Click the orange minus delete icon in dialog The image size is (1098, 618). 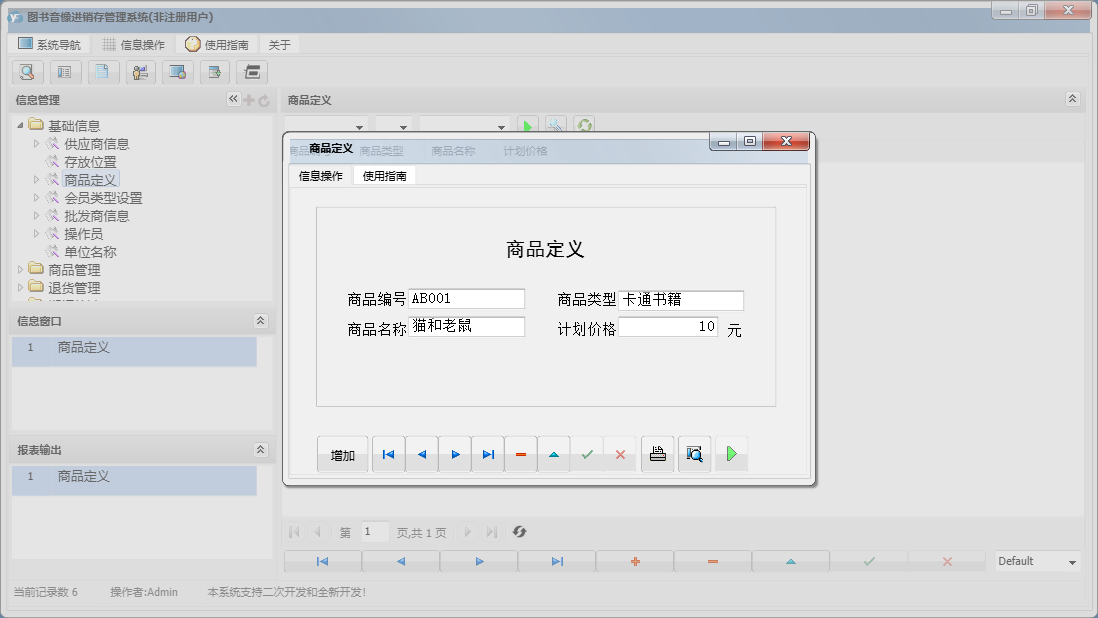point(521,454)
